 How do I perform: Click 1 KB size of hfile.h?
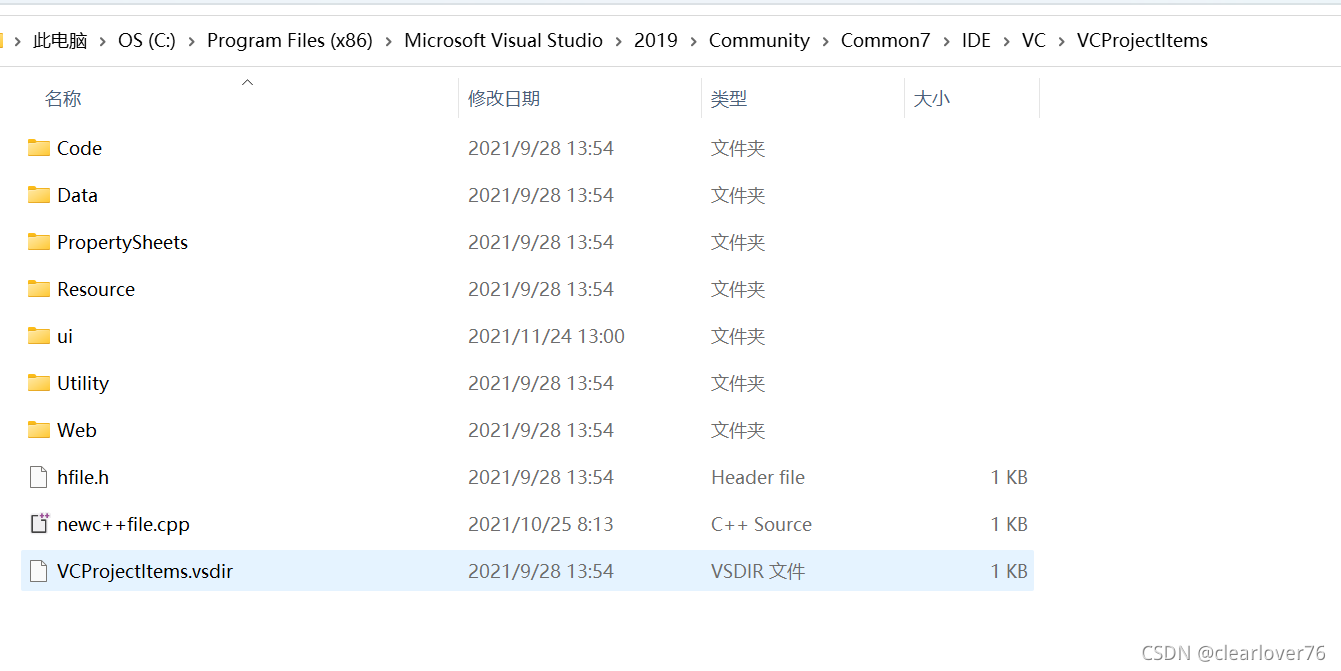[1009, 477]
